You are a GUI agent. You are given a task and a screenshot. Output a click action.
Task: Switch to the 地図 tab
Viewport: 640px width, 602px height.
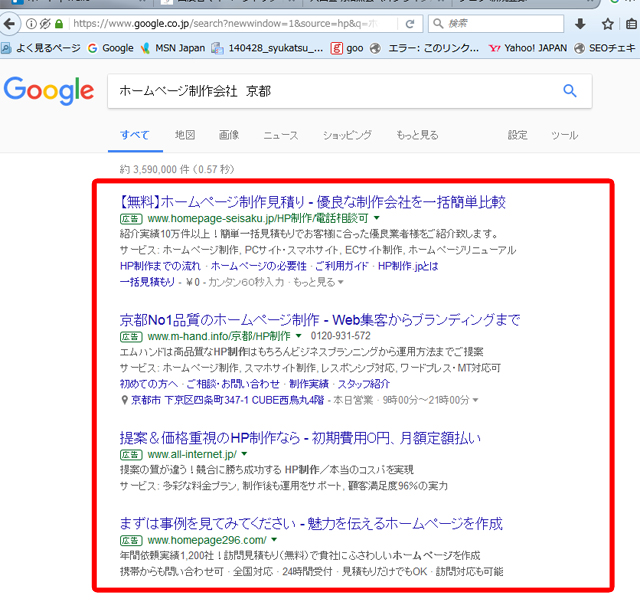click(x=185, y=135)
